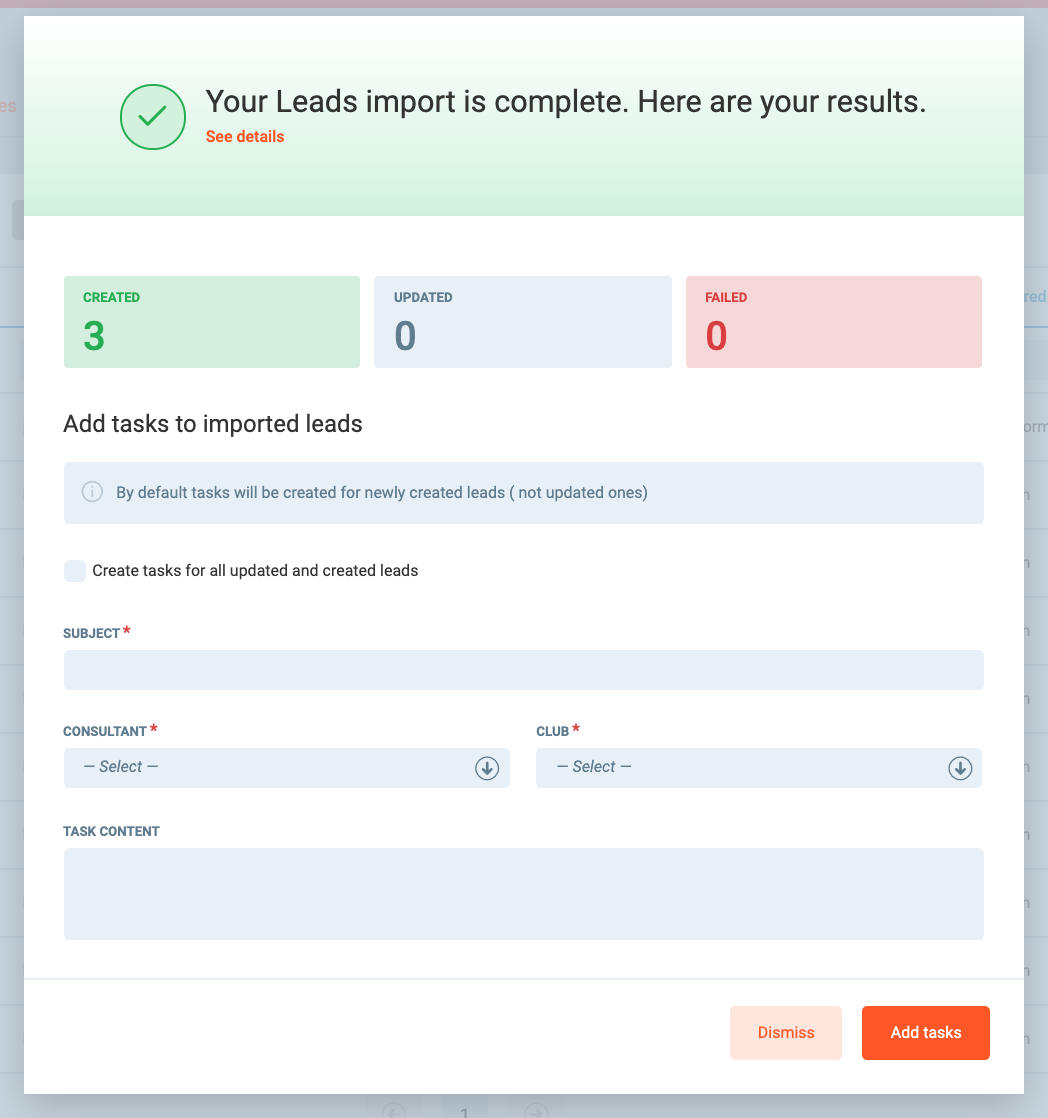Open the Consultant '— Select —' dropdown
This screenshot has height=1118, width=1048.
[270, 768]
